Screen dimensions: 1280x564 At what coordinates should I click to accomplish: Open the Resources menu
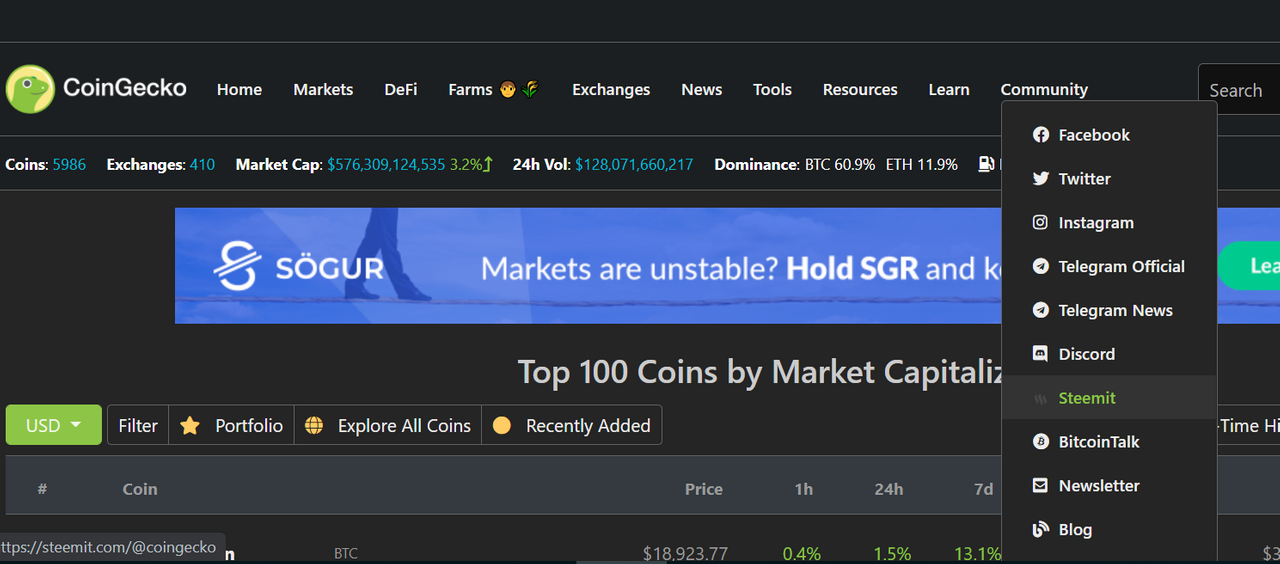(860, 90)
